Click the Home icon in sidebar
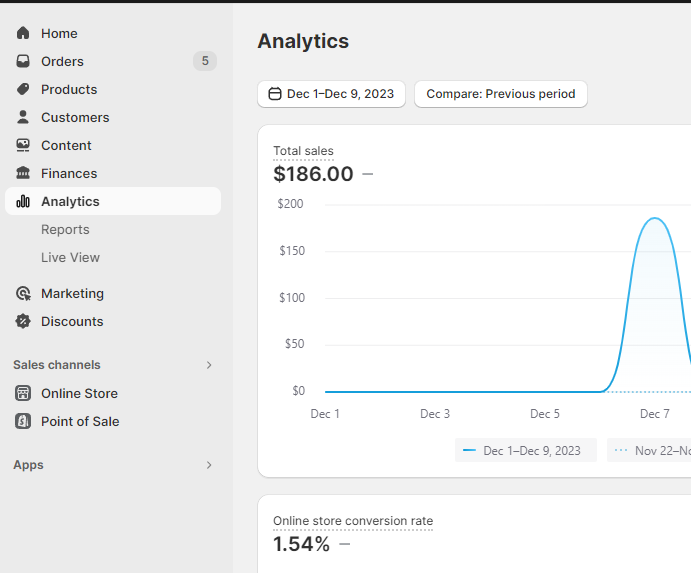The height and width of the screenshot is (573, 691). pos(23,33)
